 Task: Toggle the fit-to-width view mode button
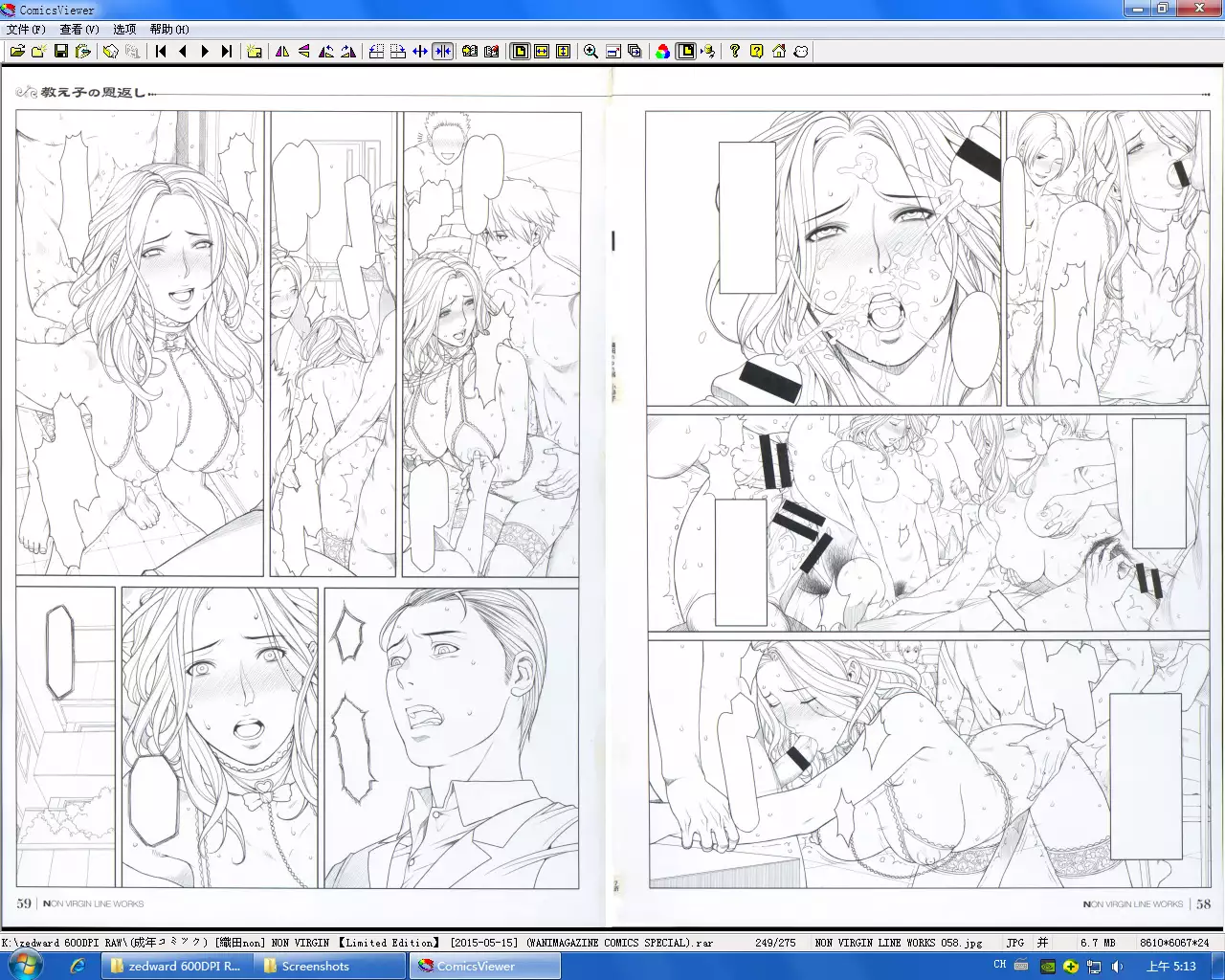[542, 52]
